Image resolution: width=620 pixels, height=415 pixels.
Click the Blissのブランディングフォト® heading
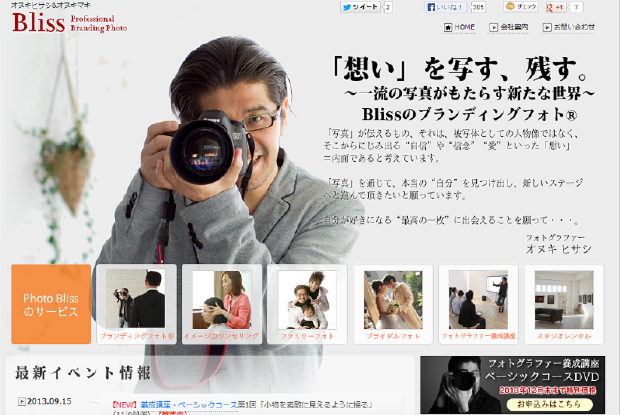469,114
